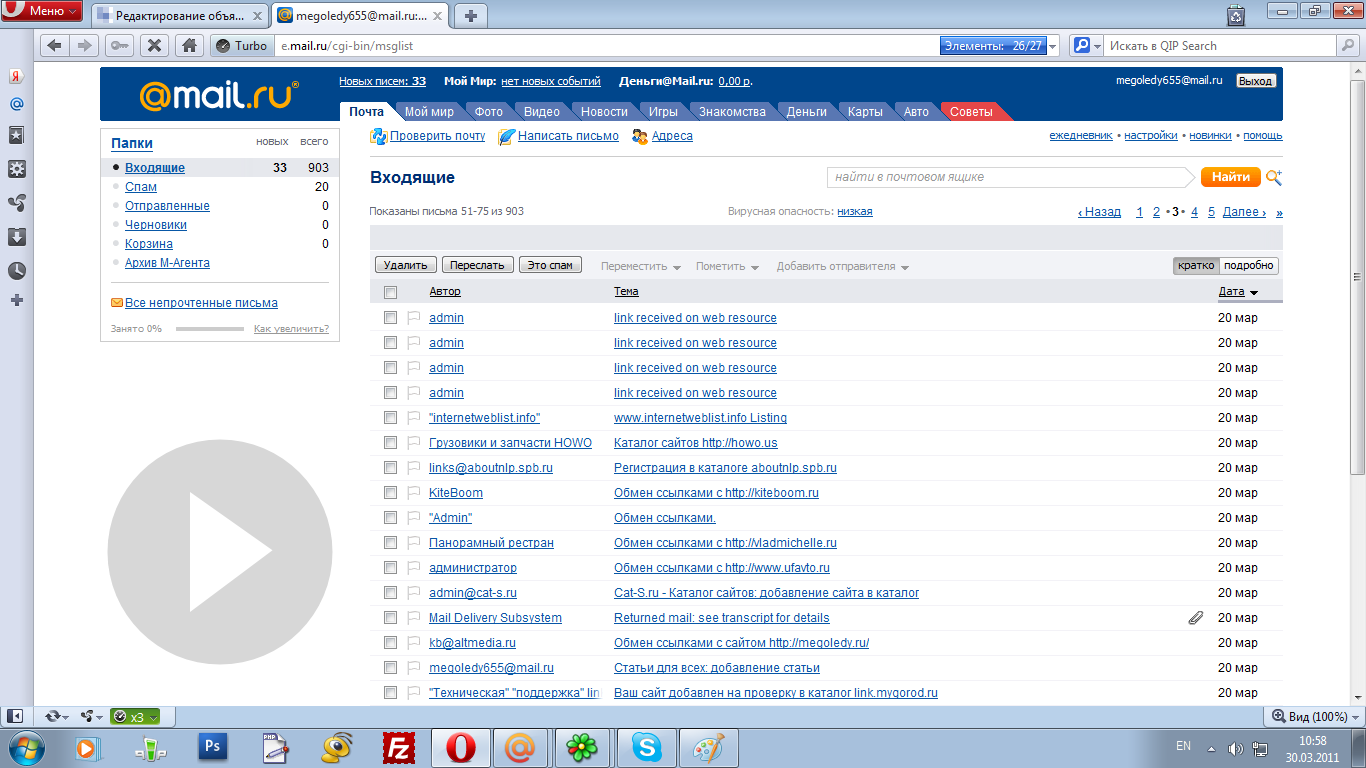Expand the Переместить dropdown
Screen dimensions: 1366x768
(640, 267)
